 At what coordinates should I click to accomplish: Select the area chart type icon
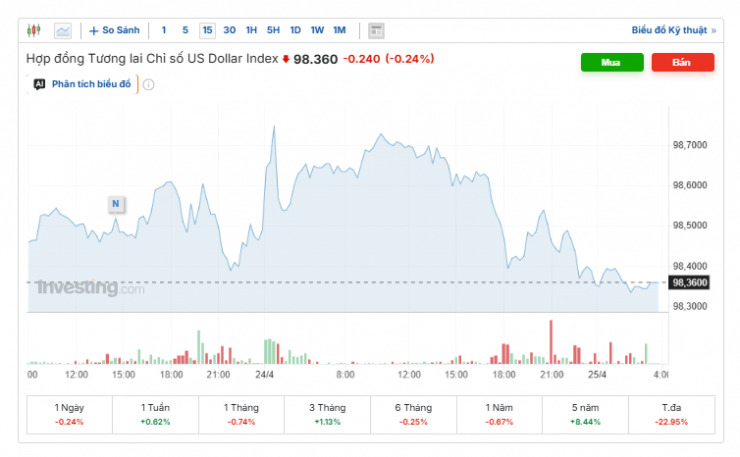[63, 31]
